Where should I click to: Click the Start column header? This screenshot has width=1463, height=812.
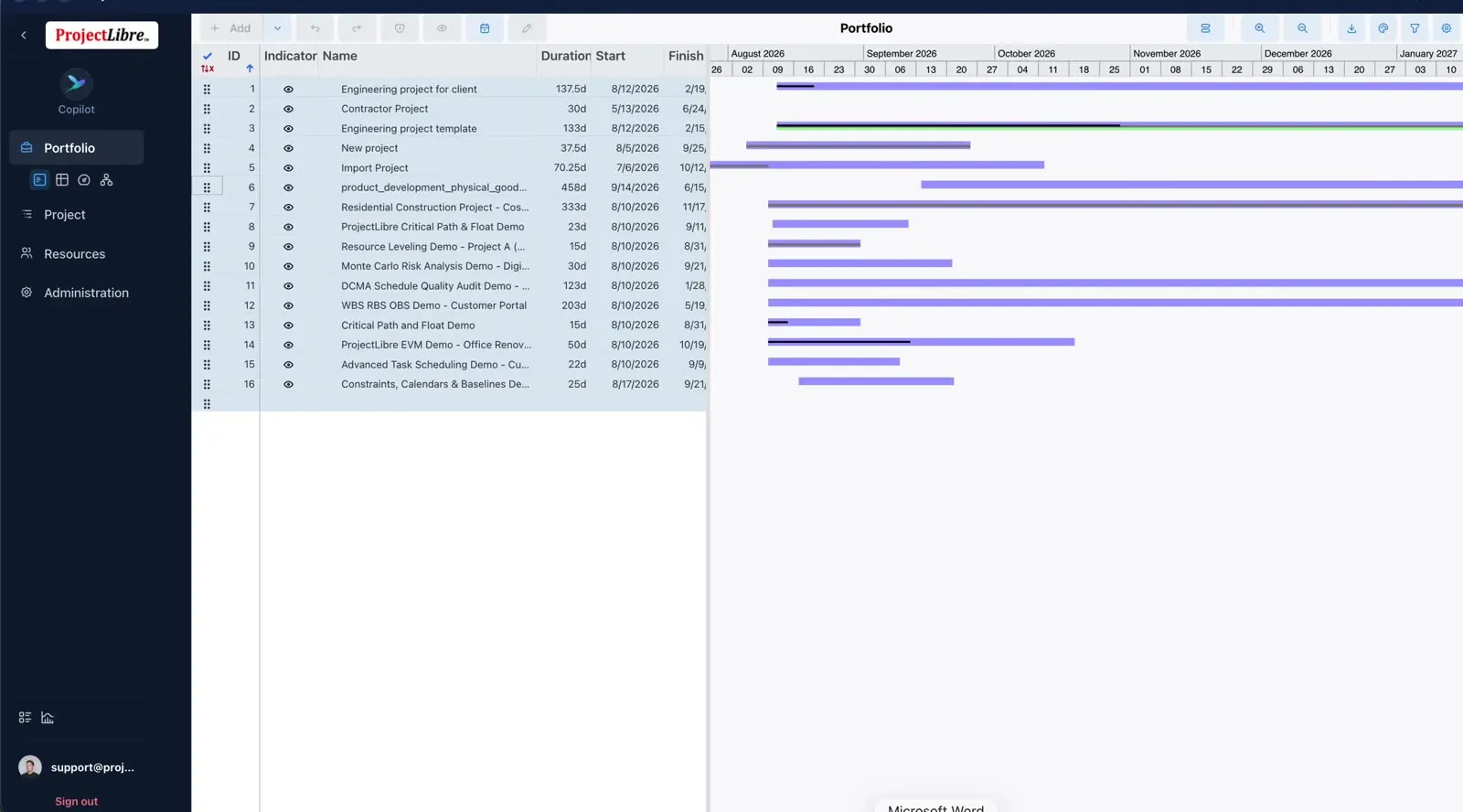point(610,56)
